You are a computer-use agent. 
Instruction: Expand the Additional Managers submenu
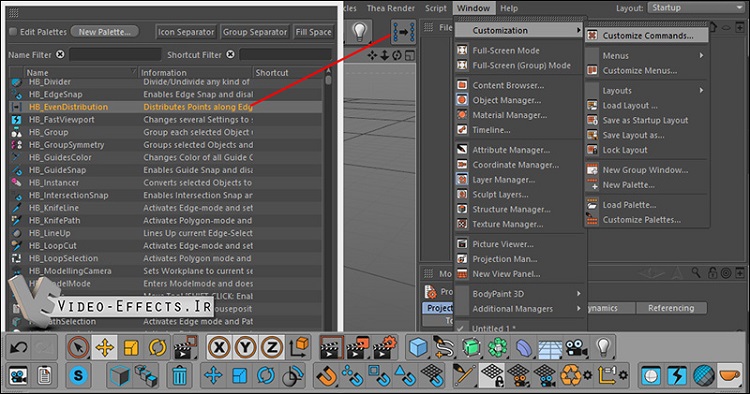pyautogui.click(x=519, y=309)
